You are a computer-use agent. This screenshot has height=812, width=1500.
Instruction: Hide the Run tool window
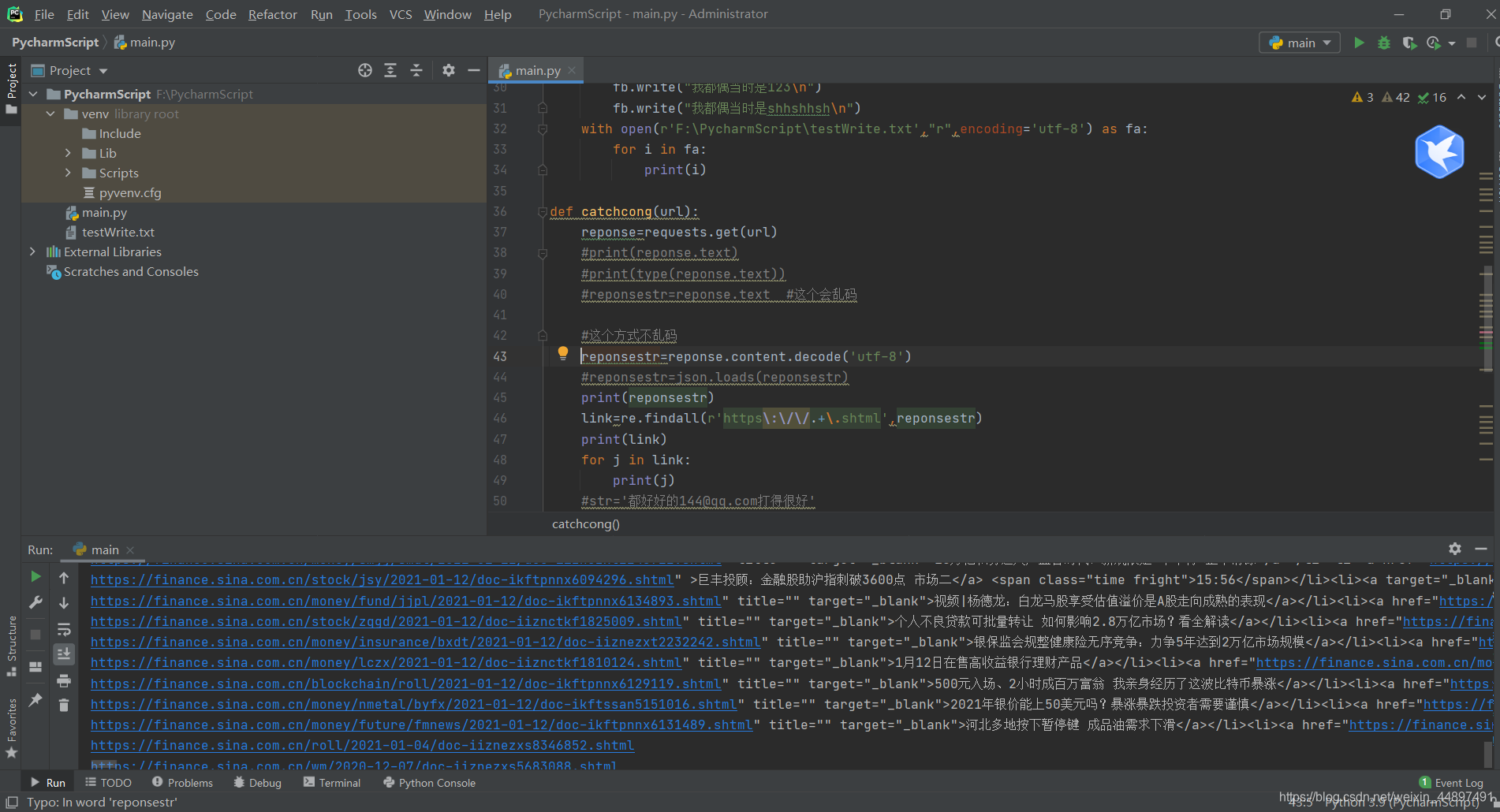click(1480, 549)
